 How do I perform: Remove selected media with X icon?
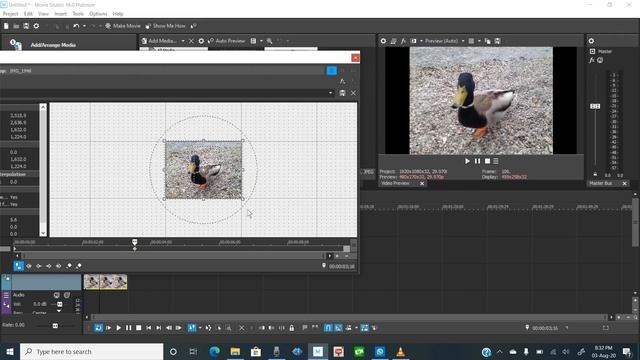tap(191, 41)
